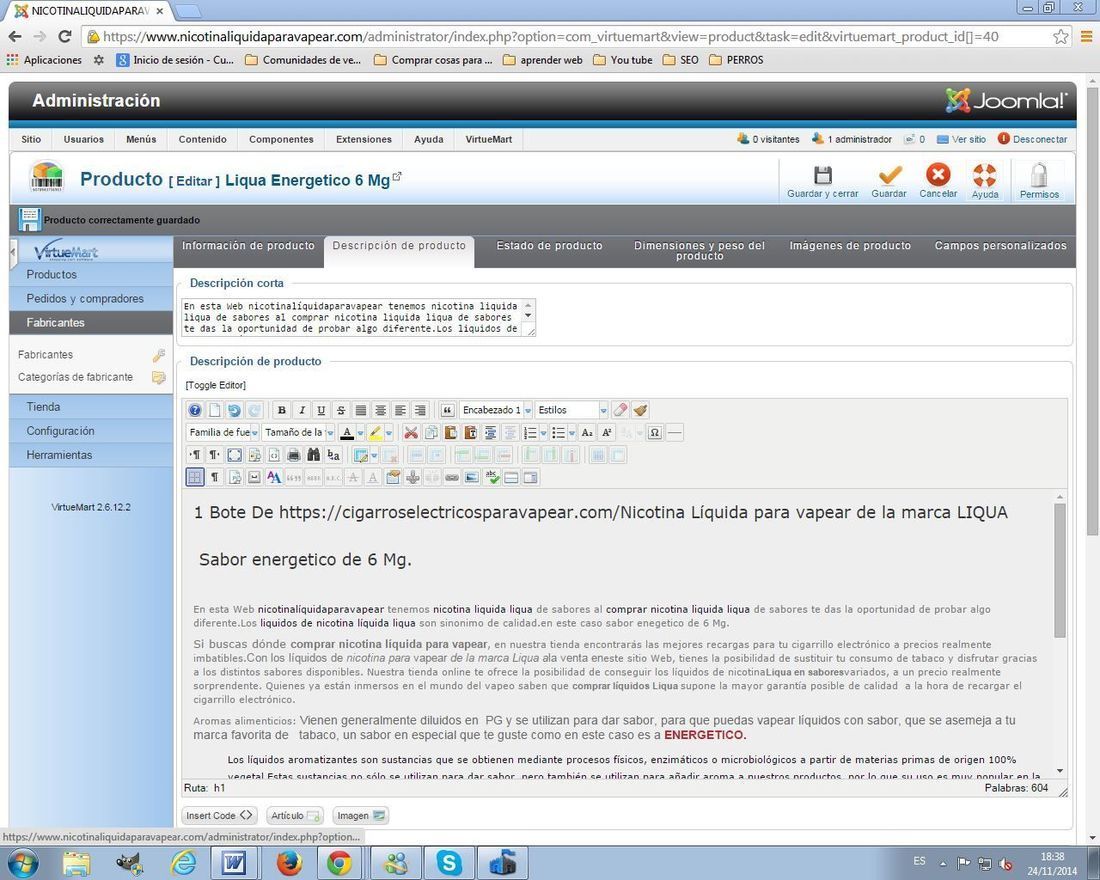Toggle the visual aid grid button

pyautogui.click(x=195, y=478)
